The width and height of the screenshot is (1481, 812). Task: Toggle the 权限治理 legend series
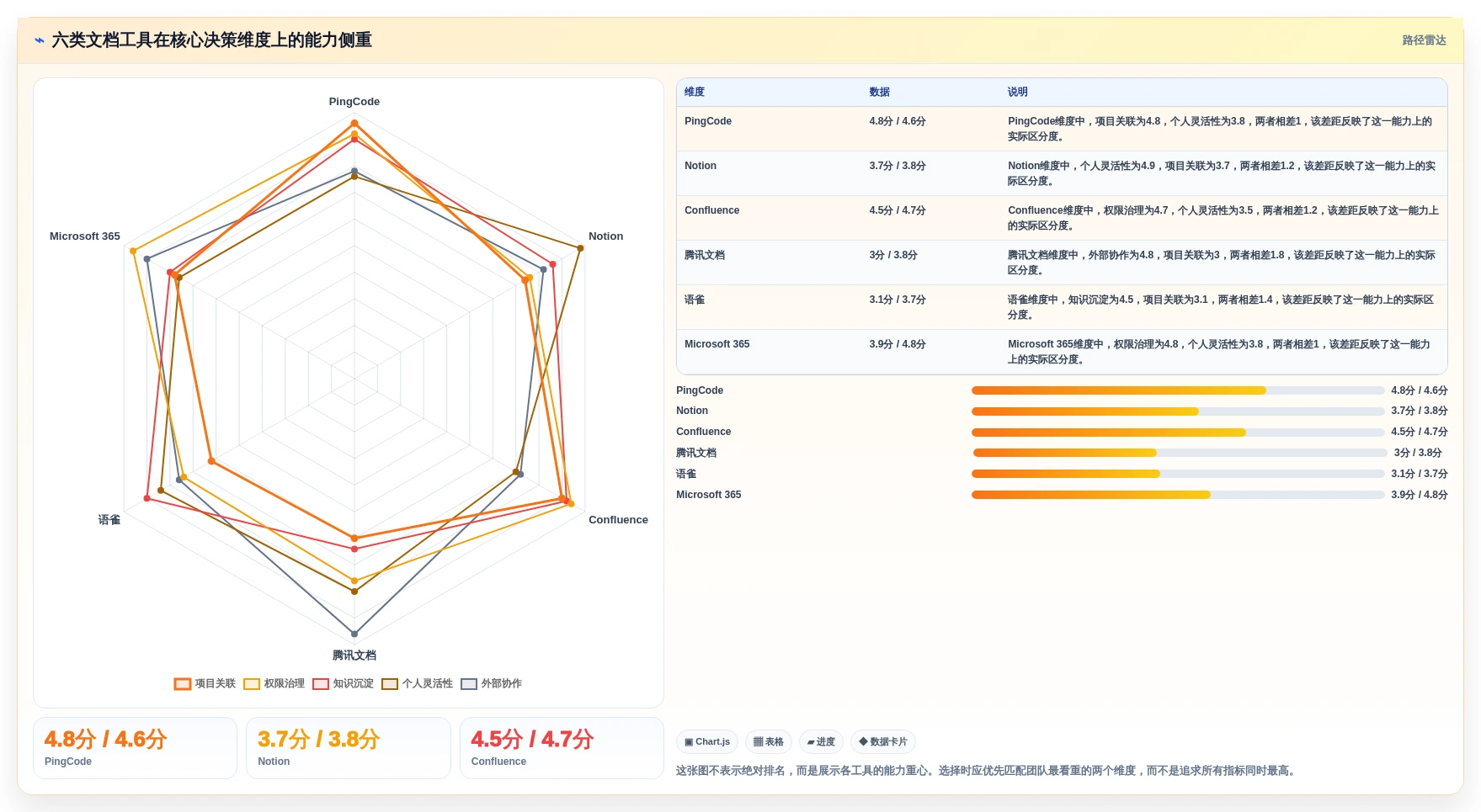tap(274, 683)
